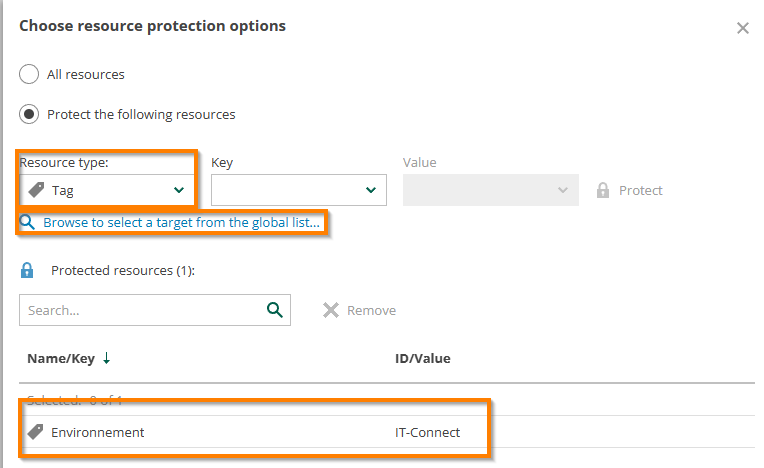Click the Name/Key sort arrow icon
Screen dimensions: 764x468
point(107,358)
